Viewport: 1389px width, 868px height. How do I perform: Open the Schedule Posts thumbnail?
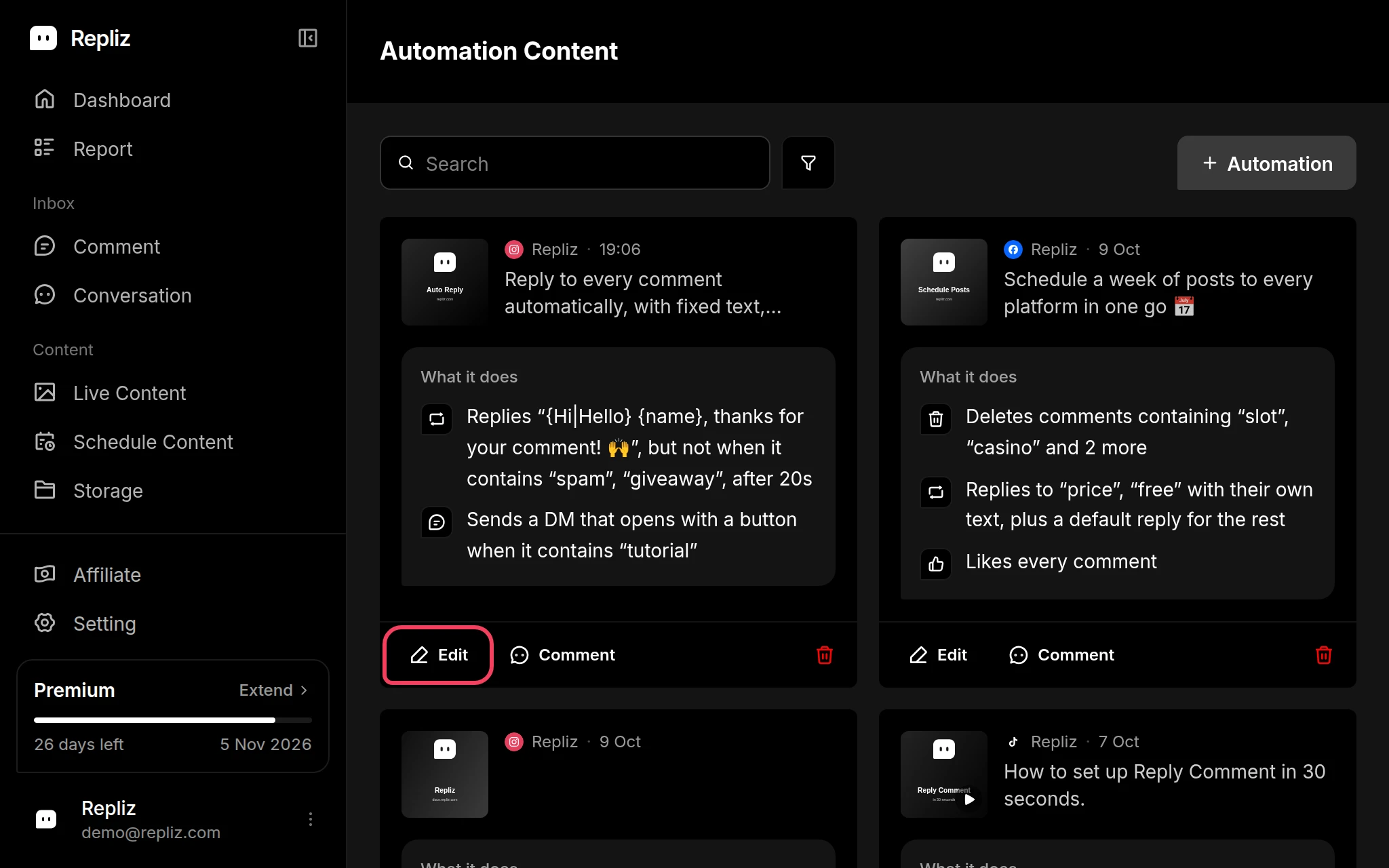point(944,282)
